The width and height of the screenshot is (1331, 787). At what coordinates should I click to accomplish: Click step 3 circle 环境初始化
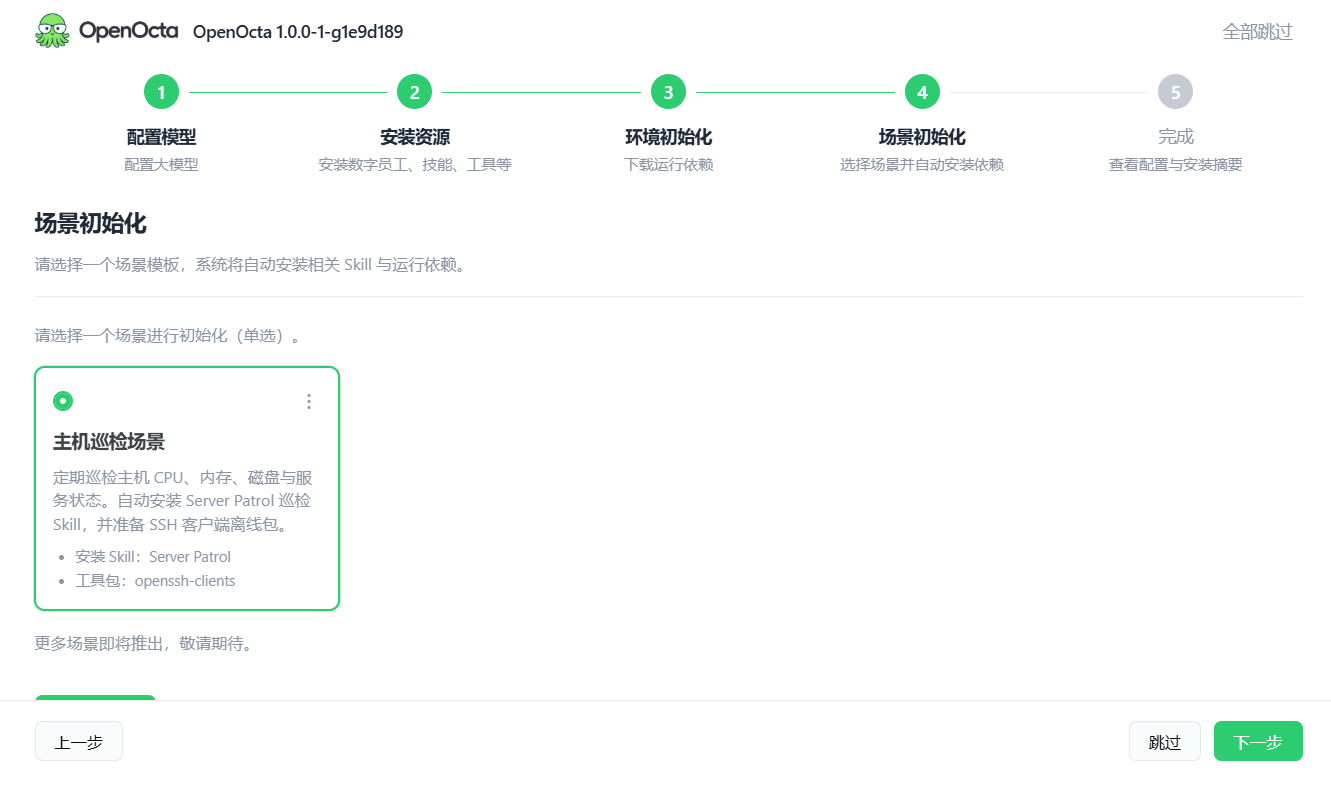tap(668, 92)
